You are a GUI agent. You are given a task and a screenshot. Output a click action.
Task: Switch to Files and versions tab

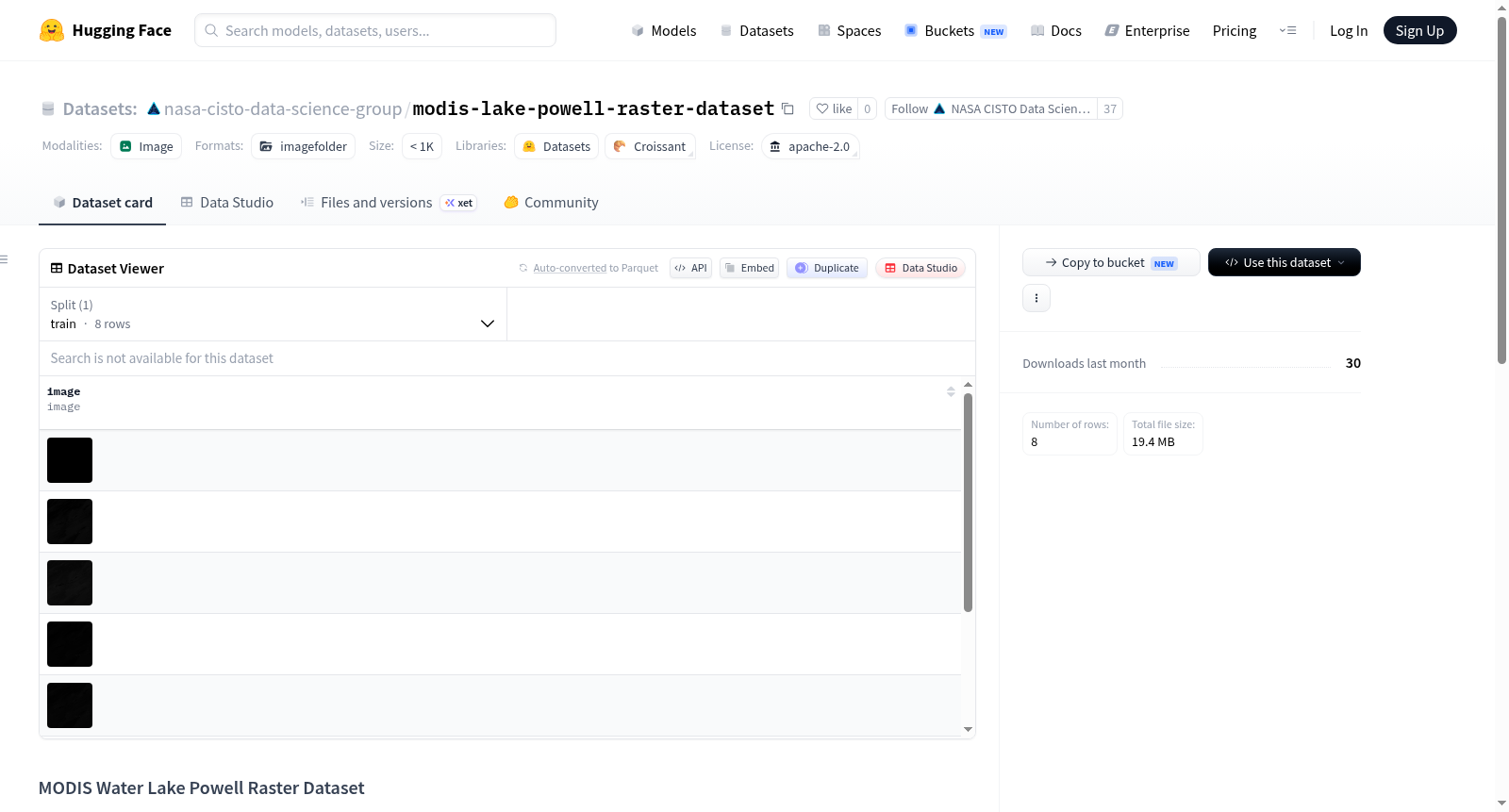pos(388,203)
